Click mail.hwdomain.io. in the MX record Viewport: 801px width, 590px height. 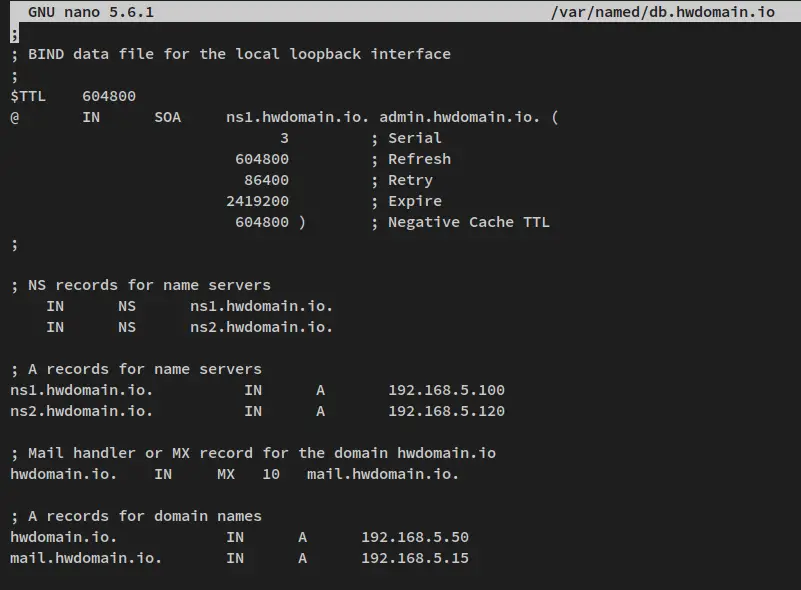(383, 474)
